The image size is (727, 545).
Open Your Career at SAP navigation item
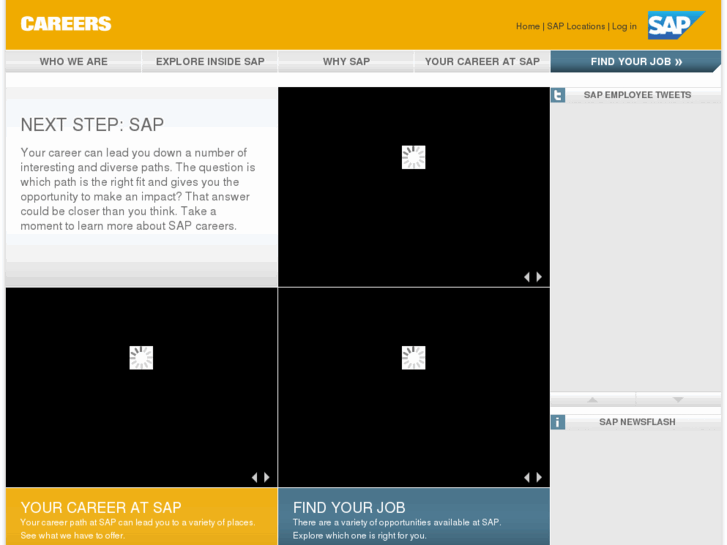[482, 62]
